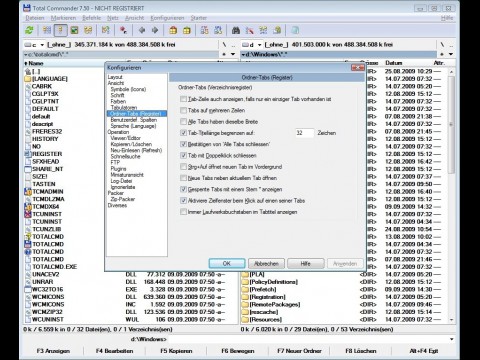Enable 'Strg+Auf öffnet neuen Tab im Vordergrund'
480x360 pixels.
[183, 167]
